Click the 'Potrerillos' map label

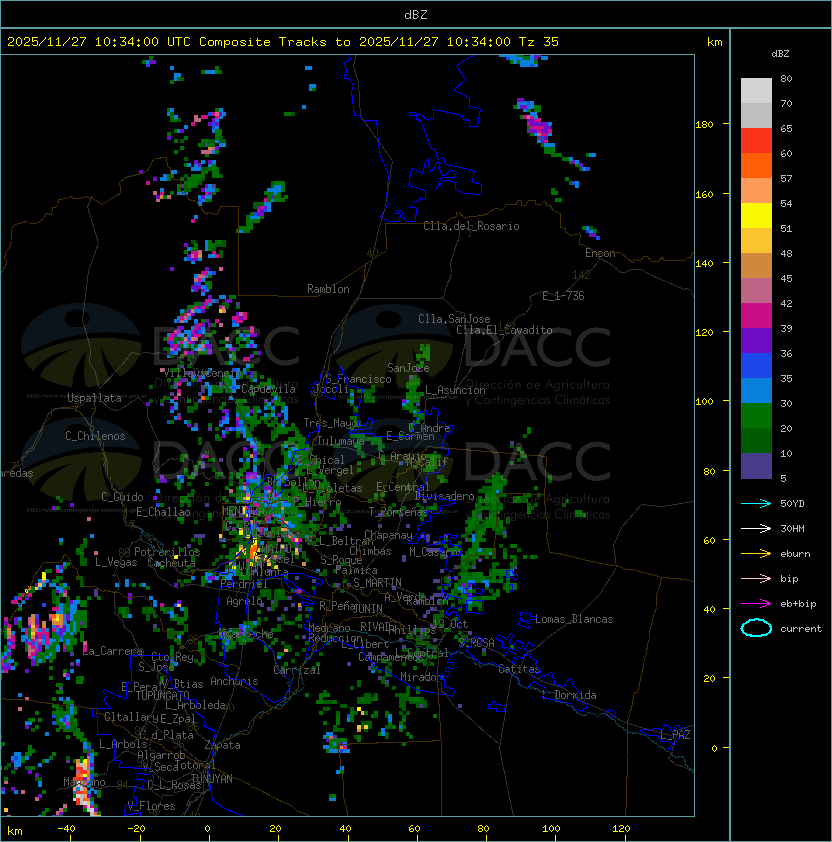[167, 551]
